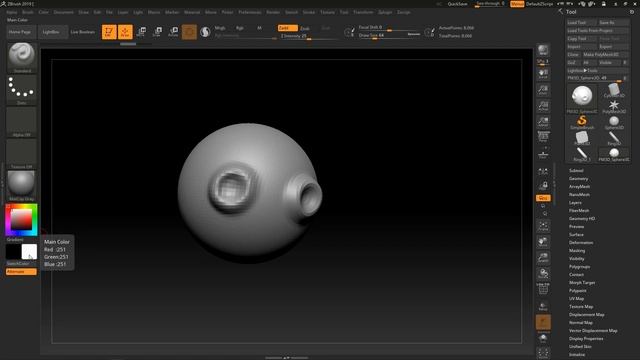Click the Scroll document icon
640x360 pixels.
tap(543, 73)
